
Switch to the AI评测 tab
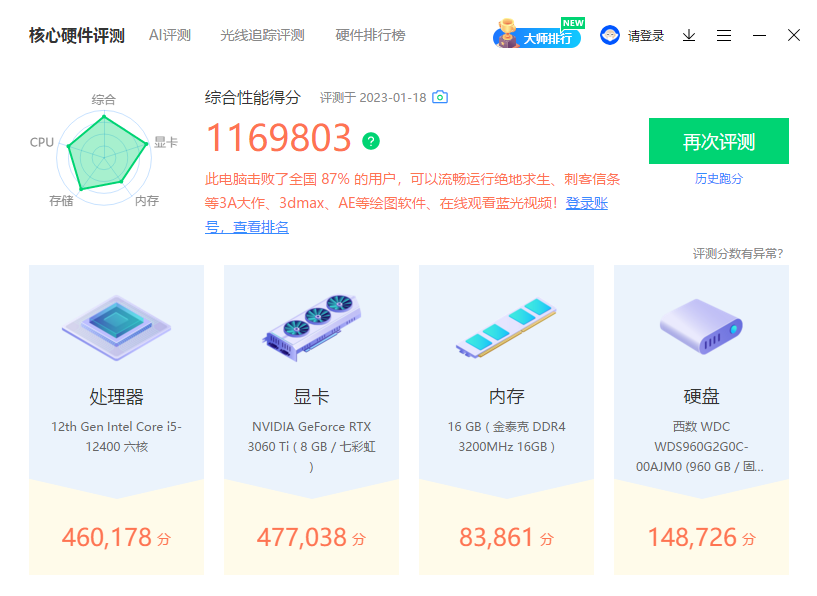tap(170, 35)
